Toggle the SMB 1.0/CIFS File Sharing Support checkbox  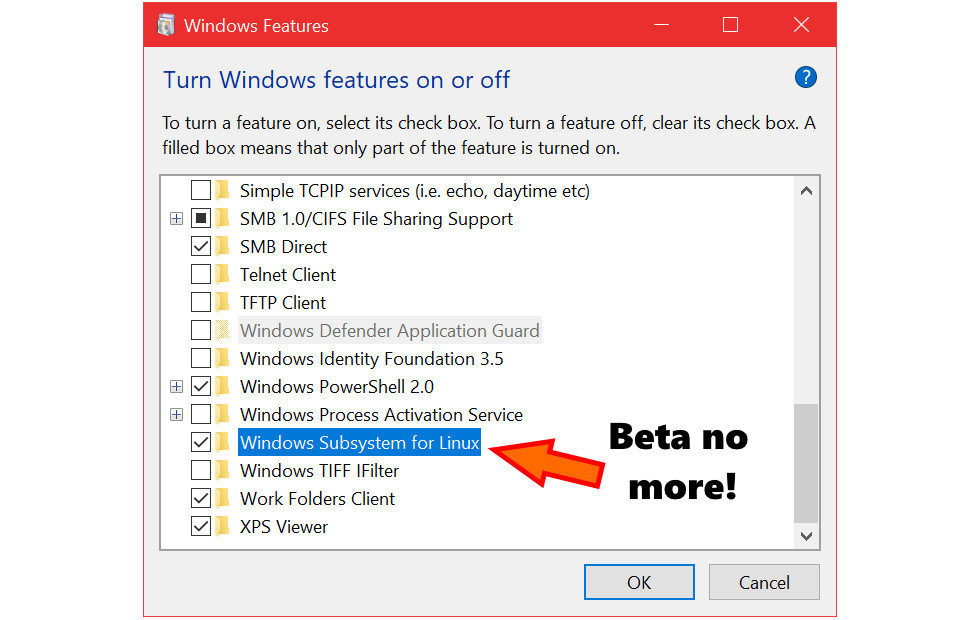(201, 218)
